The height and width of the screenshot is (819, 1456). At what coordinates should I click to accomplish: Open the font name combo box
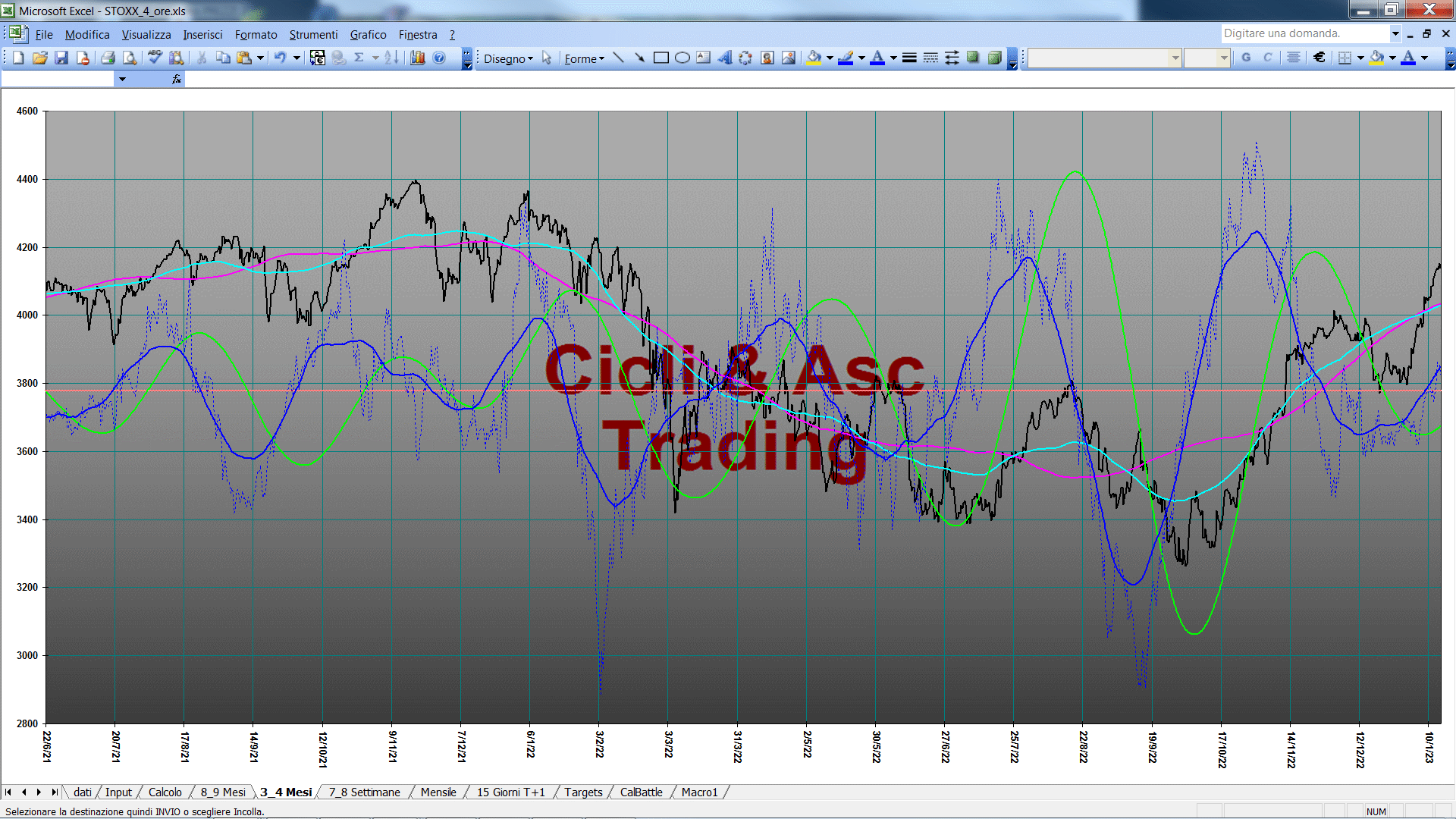(1105, 58)
